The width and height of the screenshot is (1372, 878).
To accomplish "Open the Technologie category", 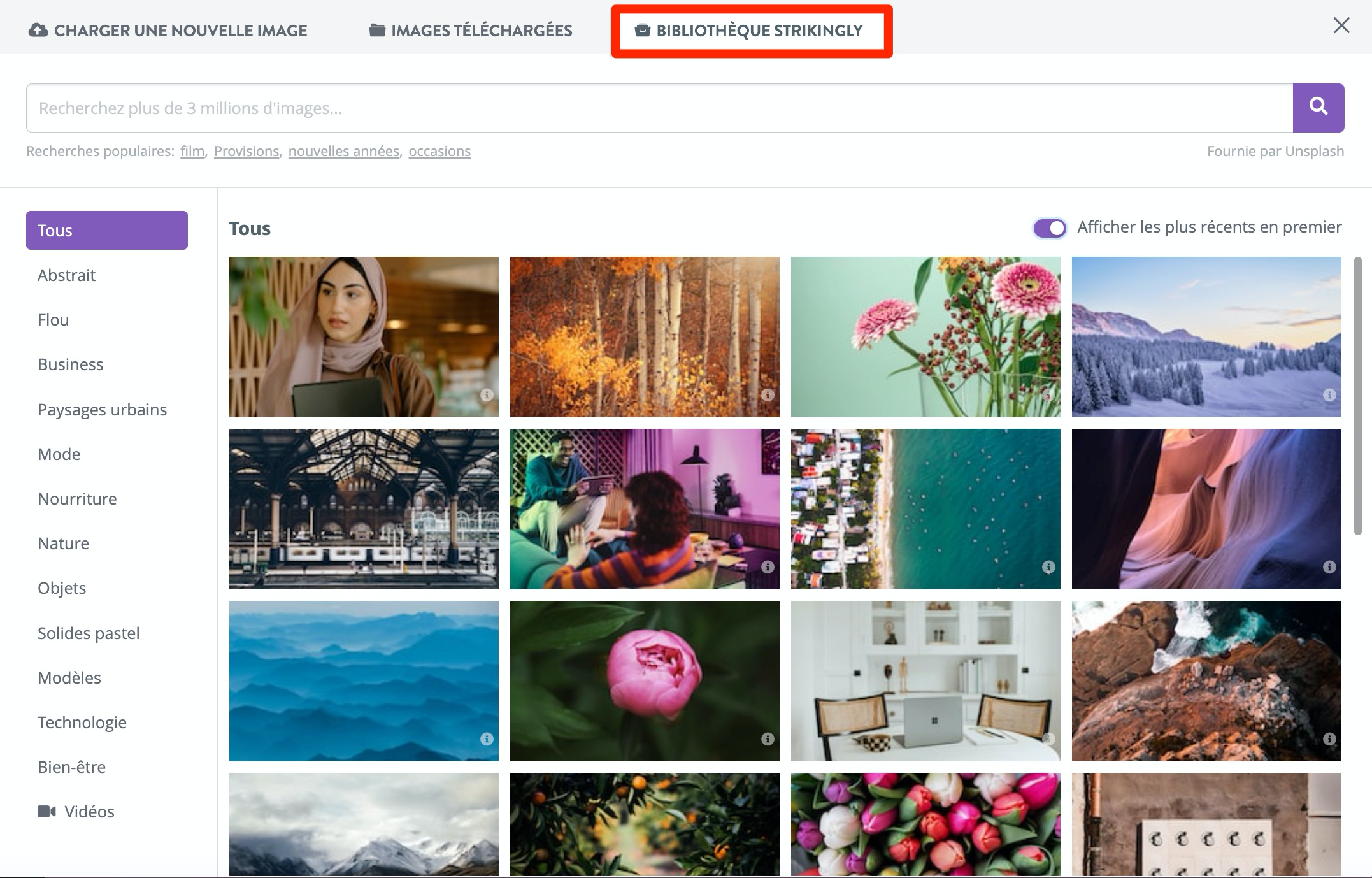I will click(x=82, y=723).
